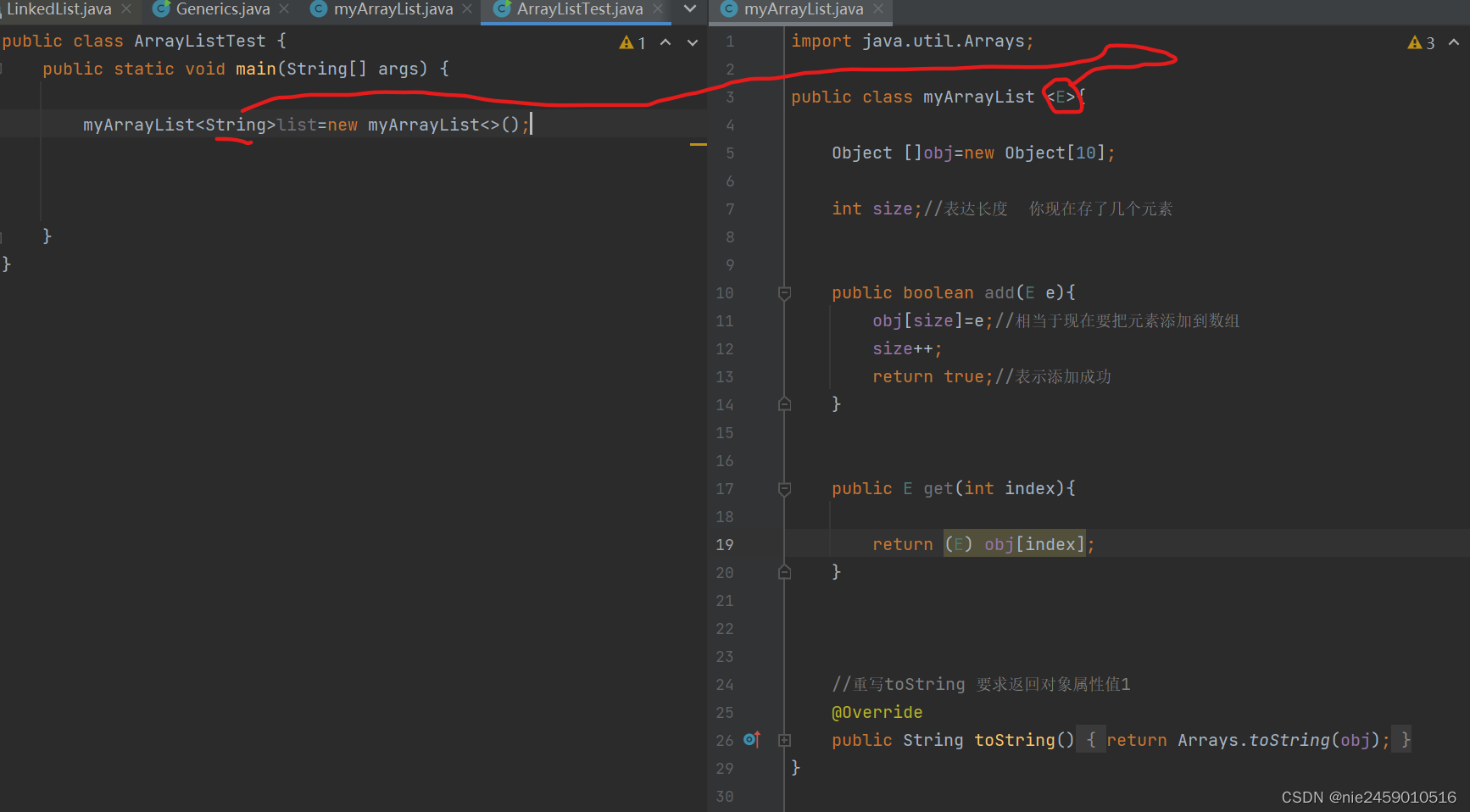Click line number 10 in the gutter
The height and width of the screenshot is (812, 1470).
[724, 293]
